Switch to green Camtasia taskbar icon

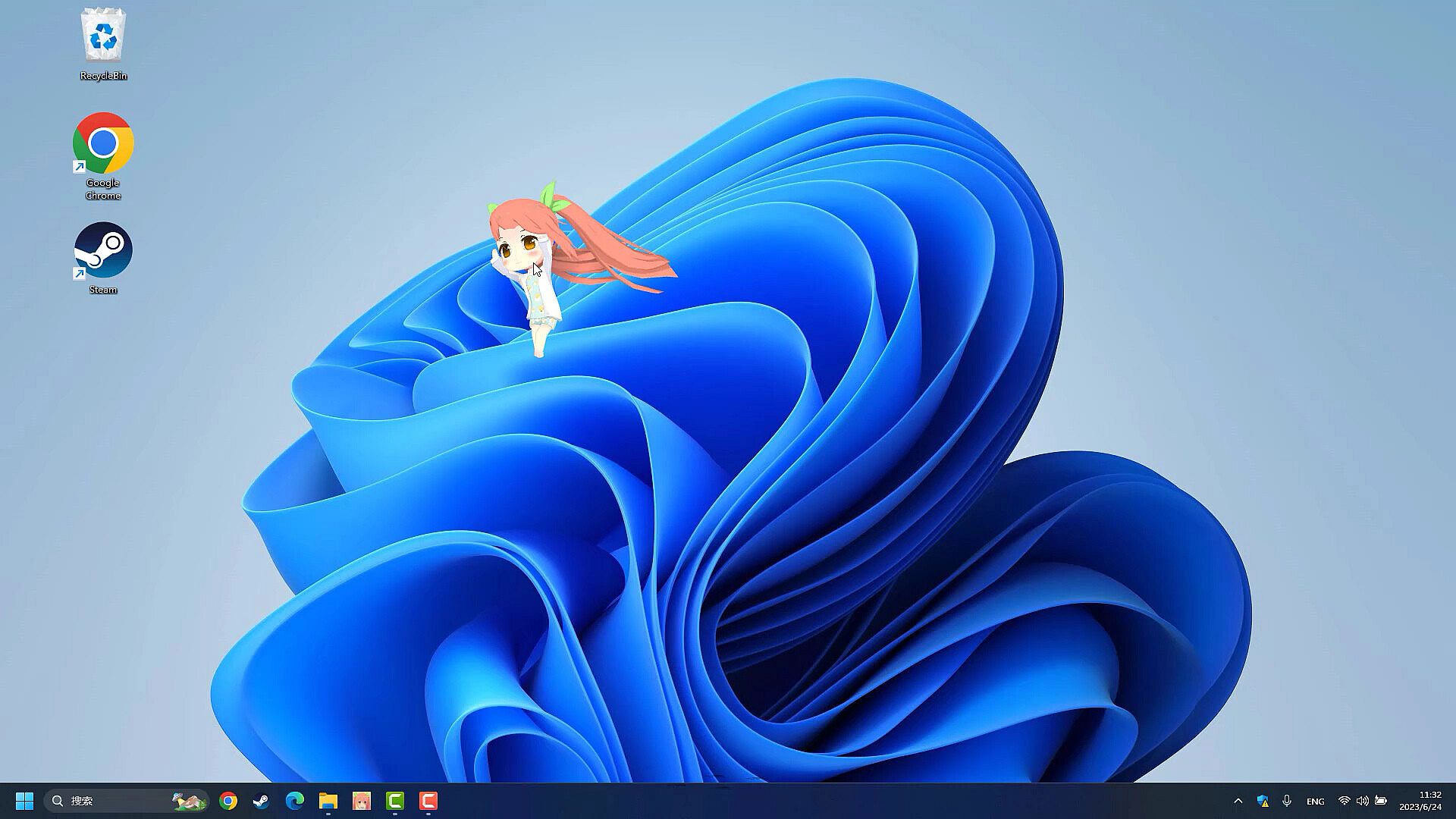(x=395, y=801)
